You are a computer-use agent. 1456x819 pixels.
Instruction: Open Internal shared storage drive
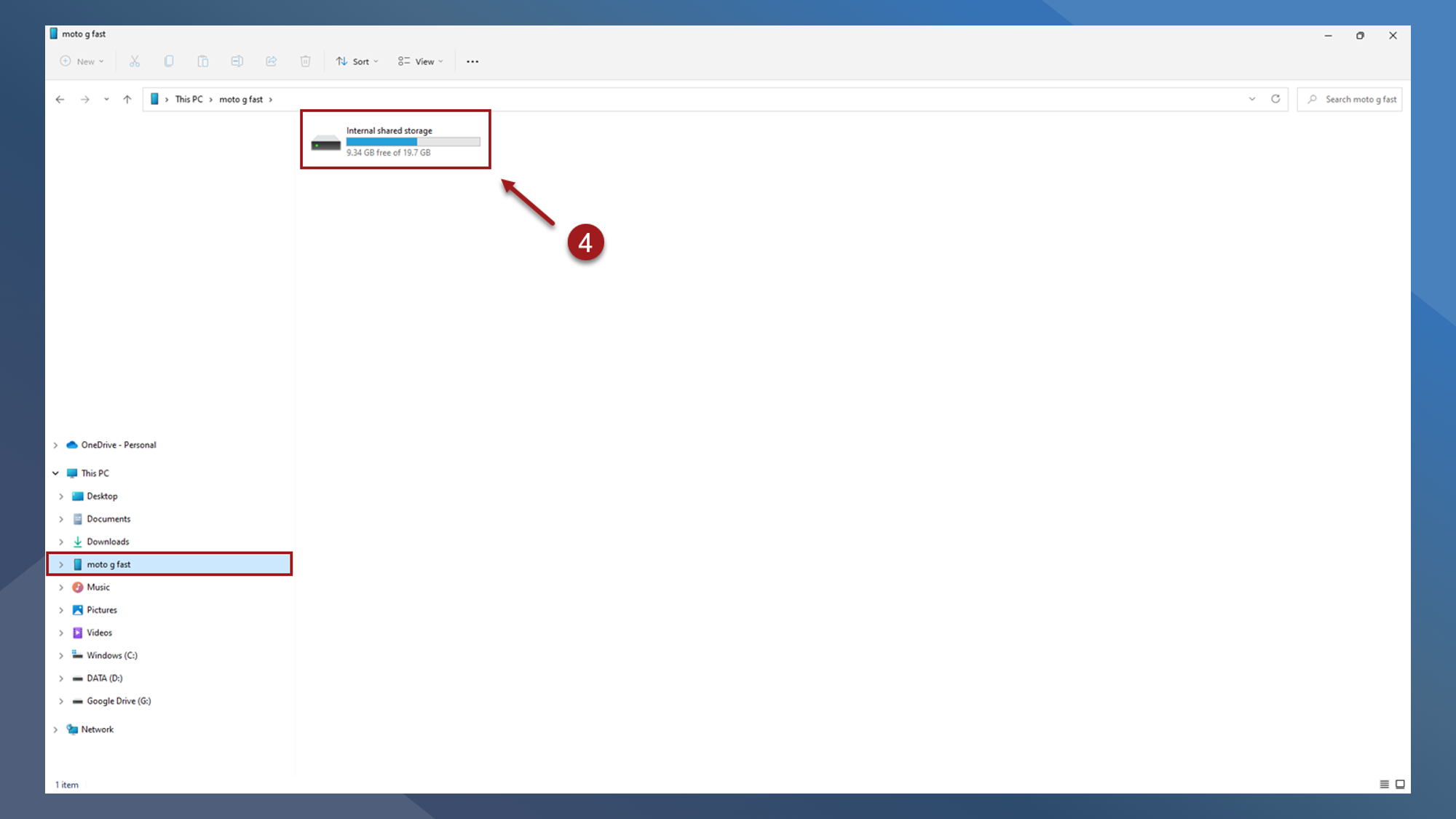395,141
